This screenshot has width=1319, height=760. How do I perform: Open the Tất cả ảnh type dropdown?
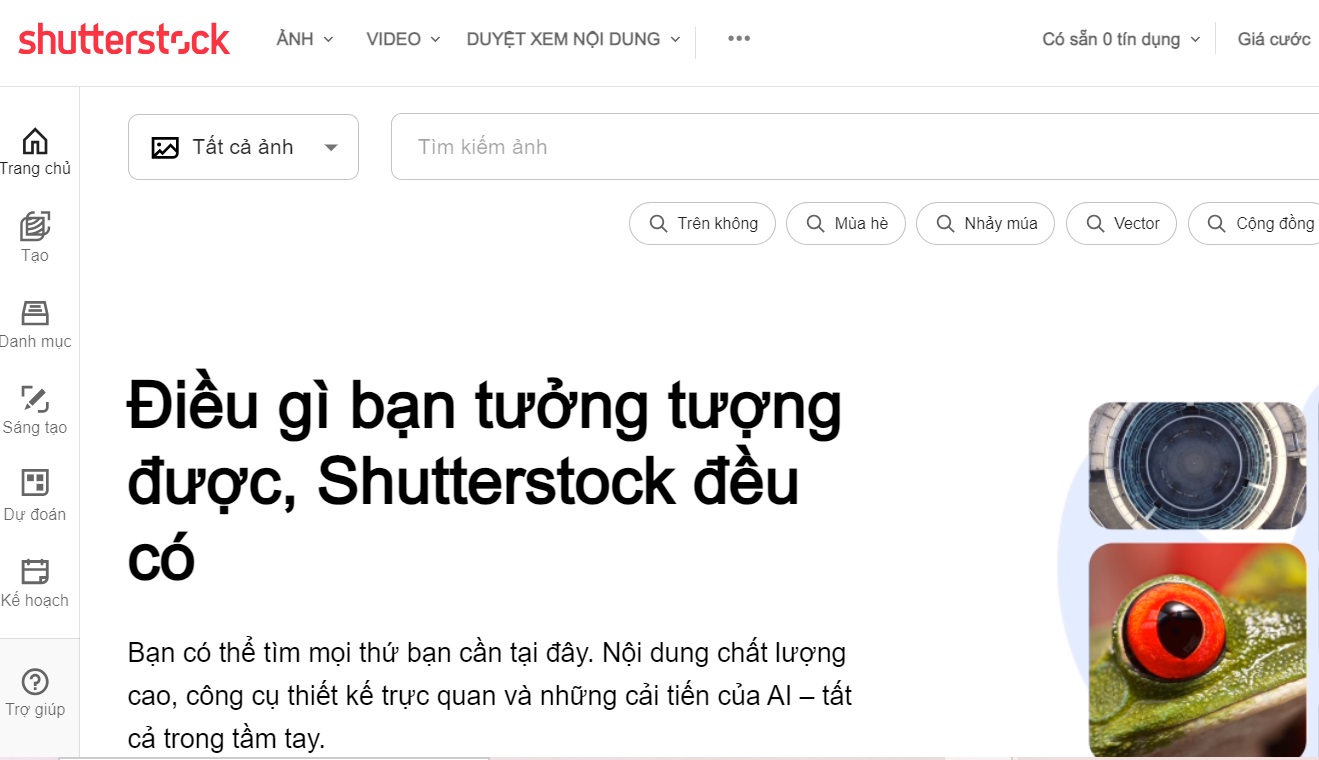pyautogui.click(x=243, y=147)
